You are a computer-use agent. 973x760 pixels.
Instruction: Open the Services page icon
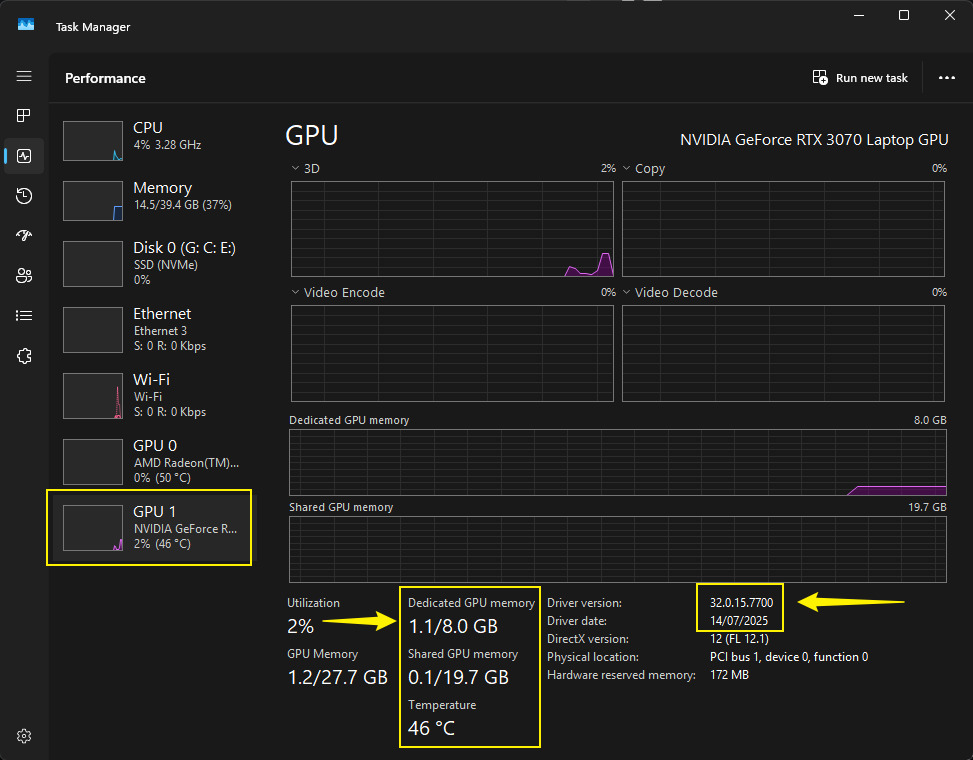point(24,356)
